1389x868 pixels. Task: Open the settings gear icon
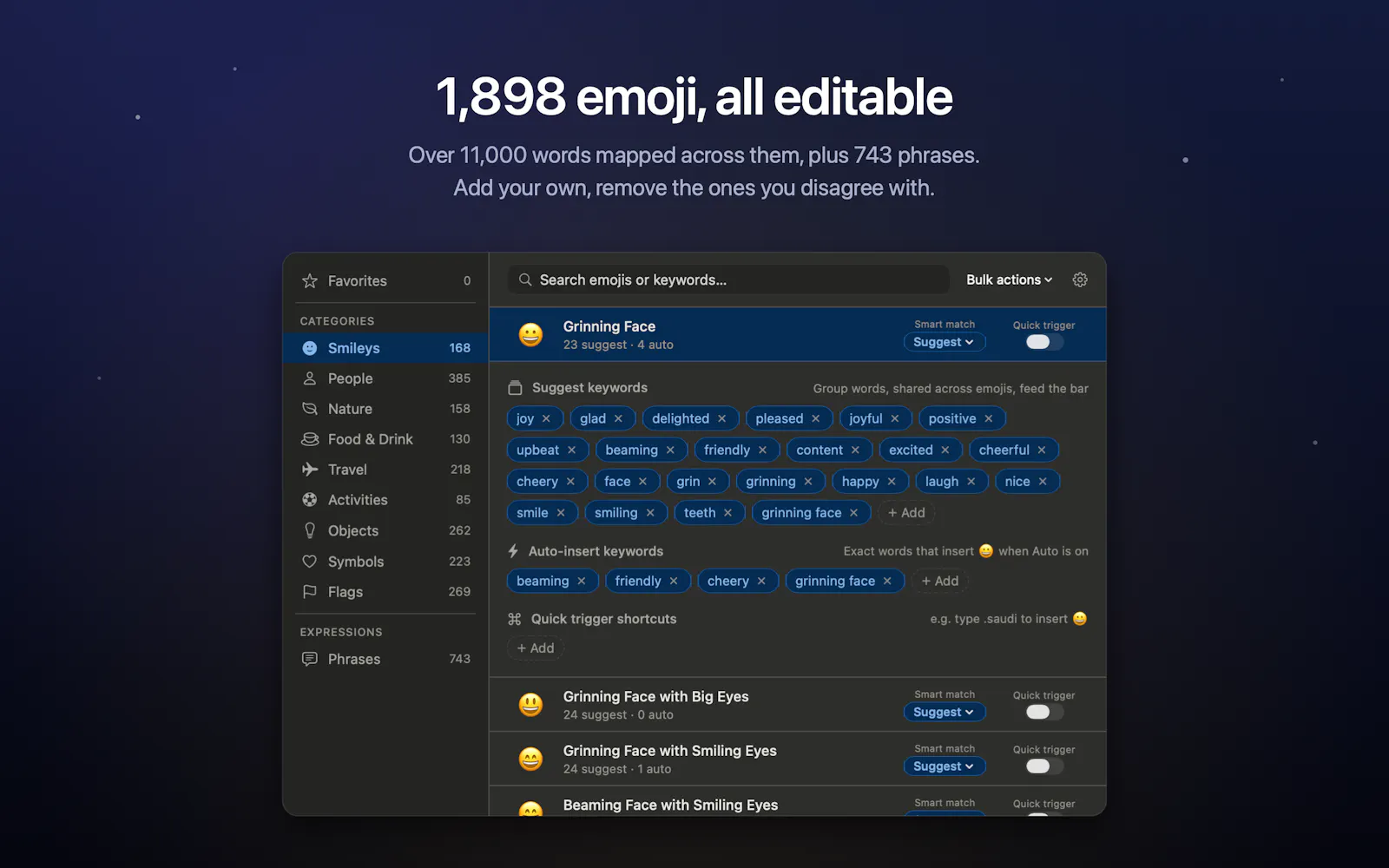(1080, 279)
